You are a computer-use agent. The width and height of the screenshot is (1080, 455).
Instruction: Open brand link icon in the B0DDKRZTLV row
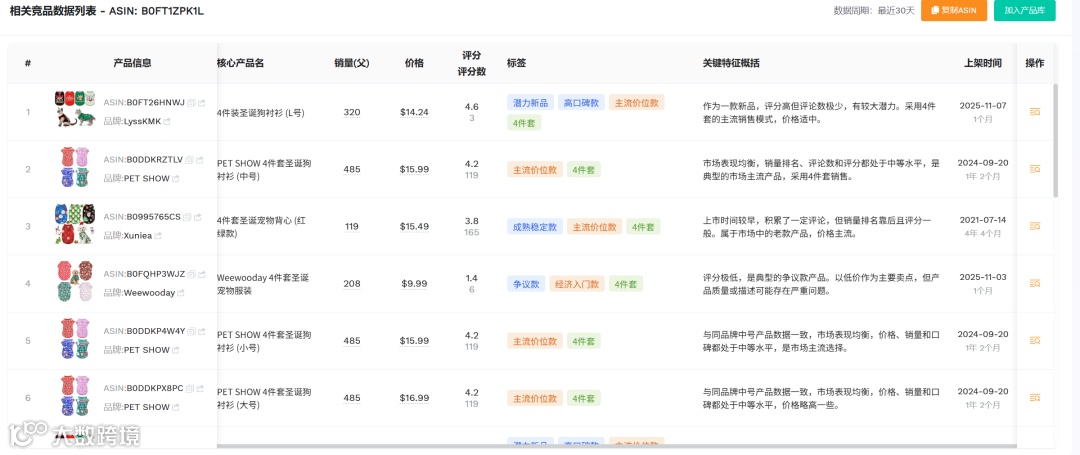pyautogui.click(x=176, y=178)
